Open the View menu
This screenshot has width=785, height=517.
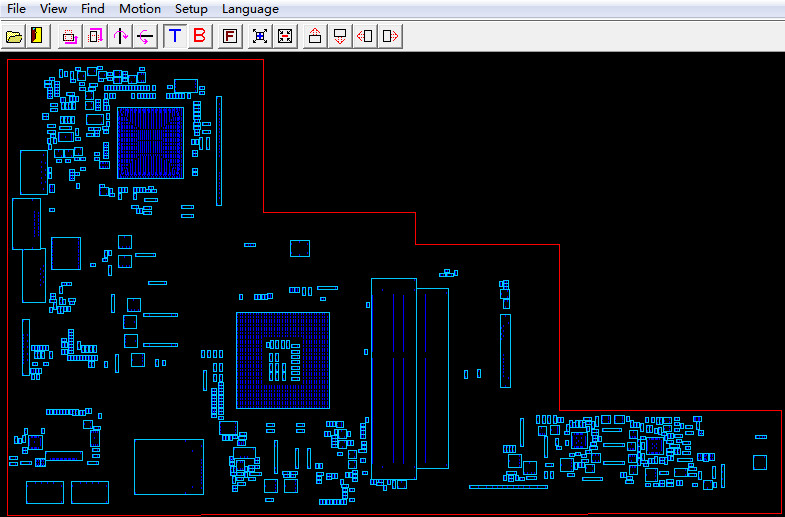[x=54, y=9]
